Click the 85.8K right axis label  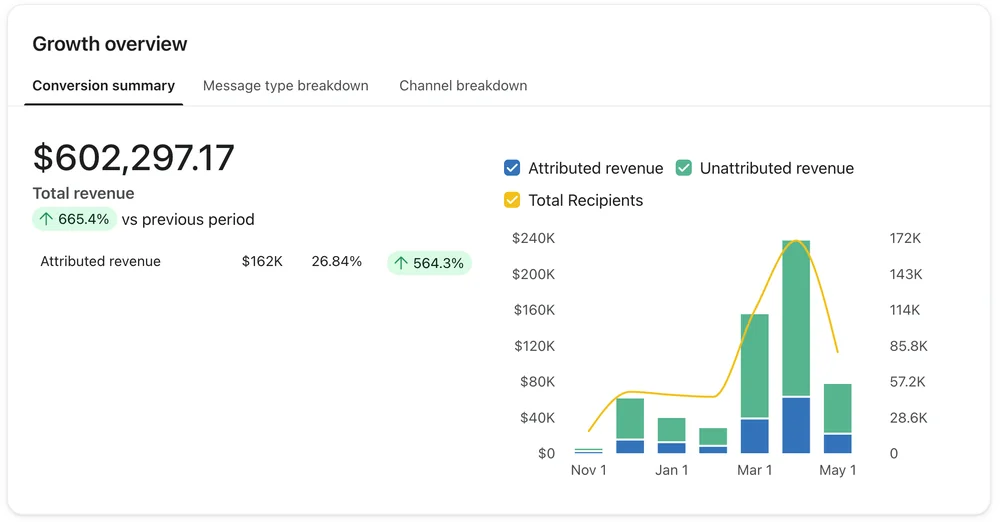pyautogui.click(x=908, y=346)
